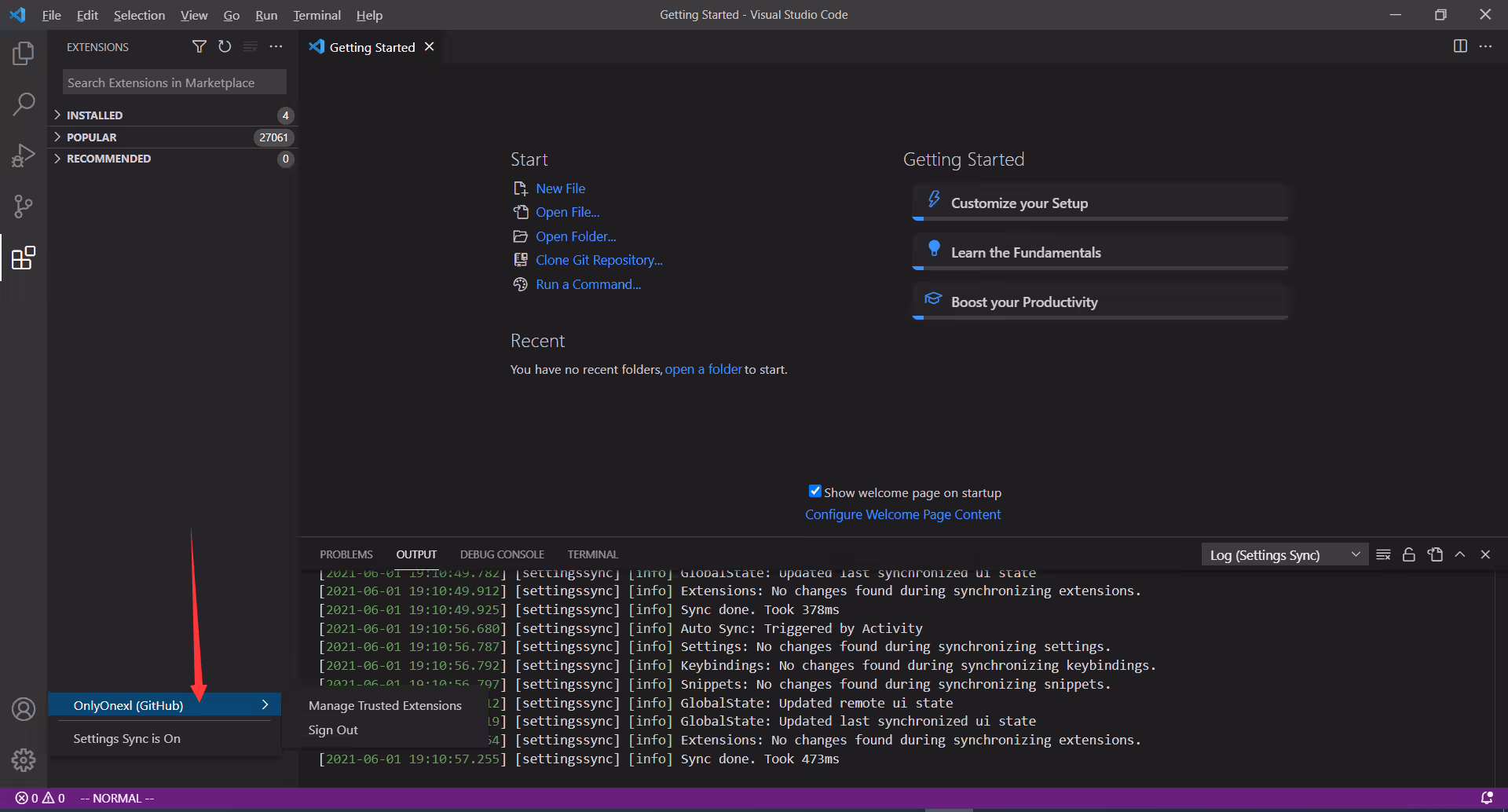Uncheck Show welcome page on startup
Screen dimensions: 1508x812
pyautogui.click(x=815, y=492)
